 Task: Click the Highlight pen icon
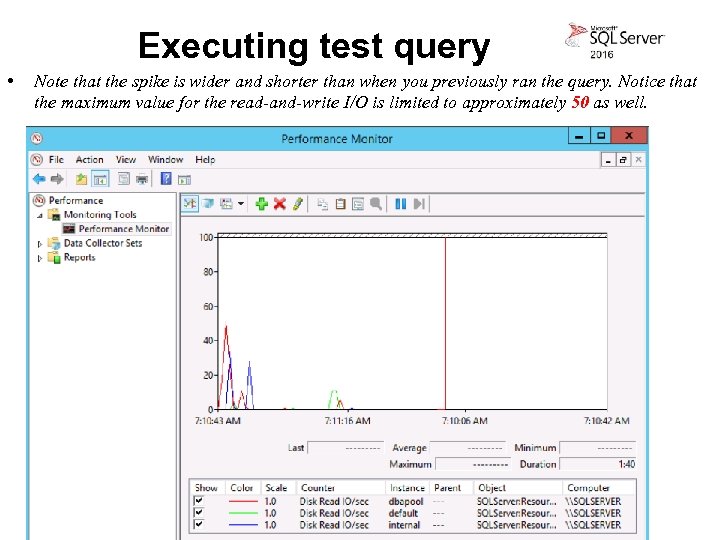click(x=298, y=203)
